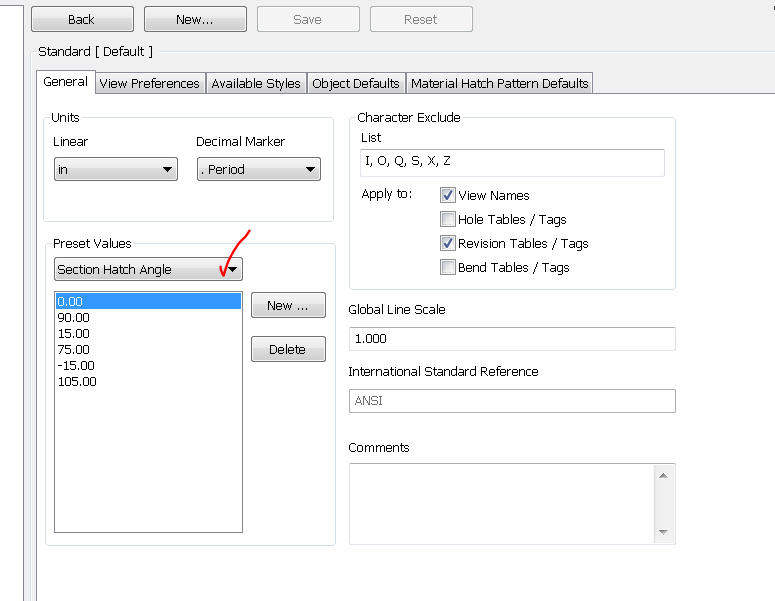Click the Global Line Scale field

(512, 339)
